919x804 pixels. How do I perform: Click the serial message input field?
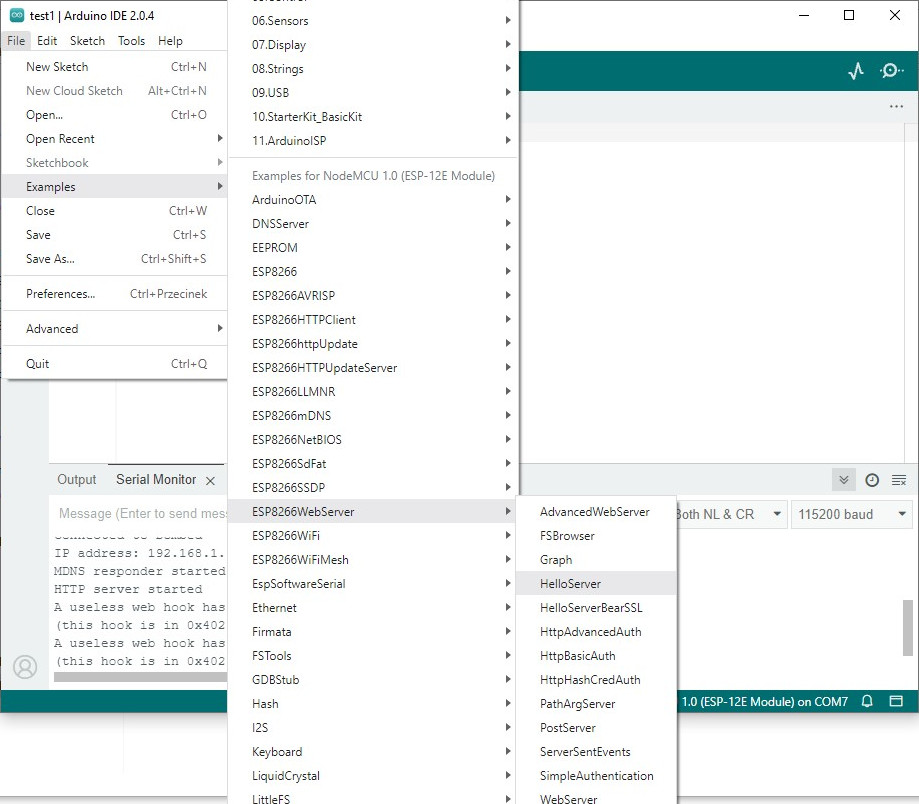tap(140, 514)
